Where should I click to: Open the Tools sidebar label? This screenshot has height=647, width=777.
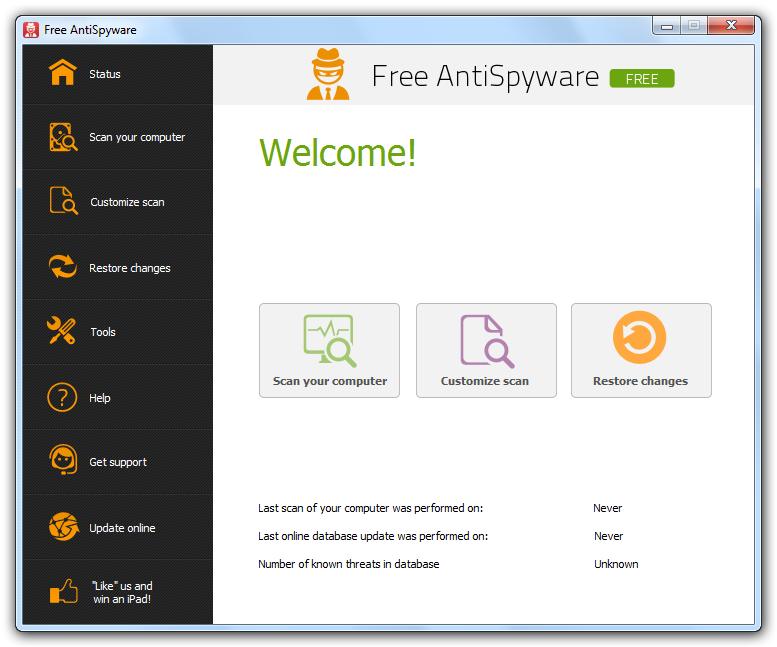click(103, 332)
